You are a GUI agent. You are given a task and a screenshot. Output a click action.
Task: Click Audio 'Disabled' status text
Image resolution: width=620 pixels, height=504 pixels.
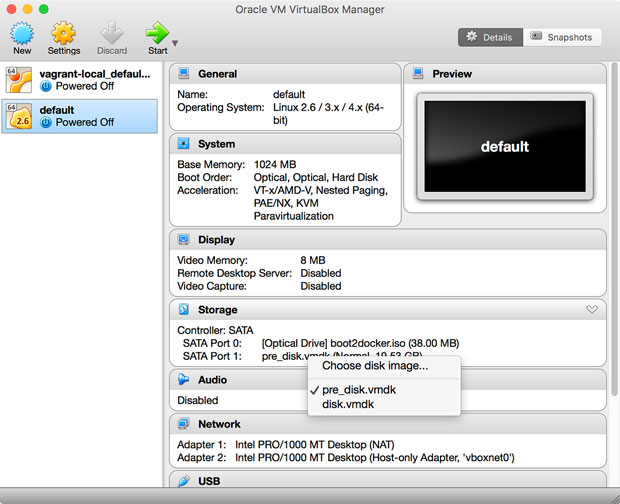[x=197, y=400]
